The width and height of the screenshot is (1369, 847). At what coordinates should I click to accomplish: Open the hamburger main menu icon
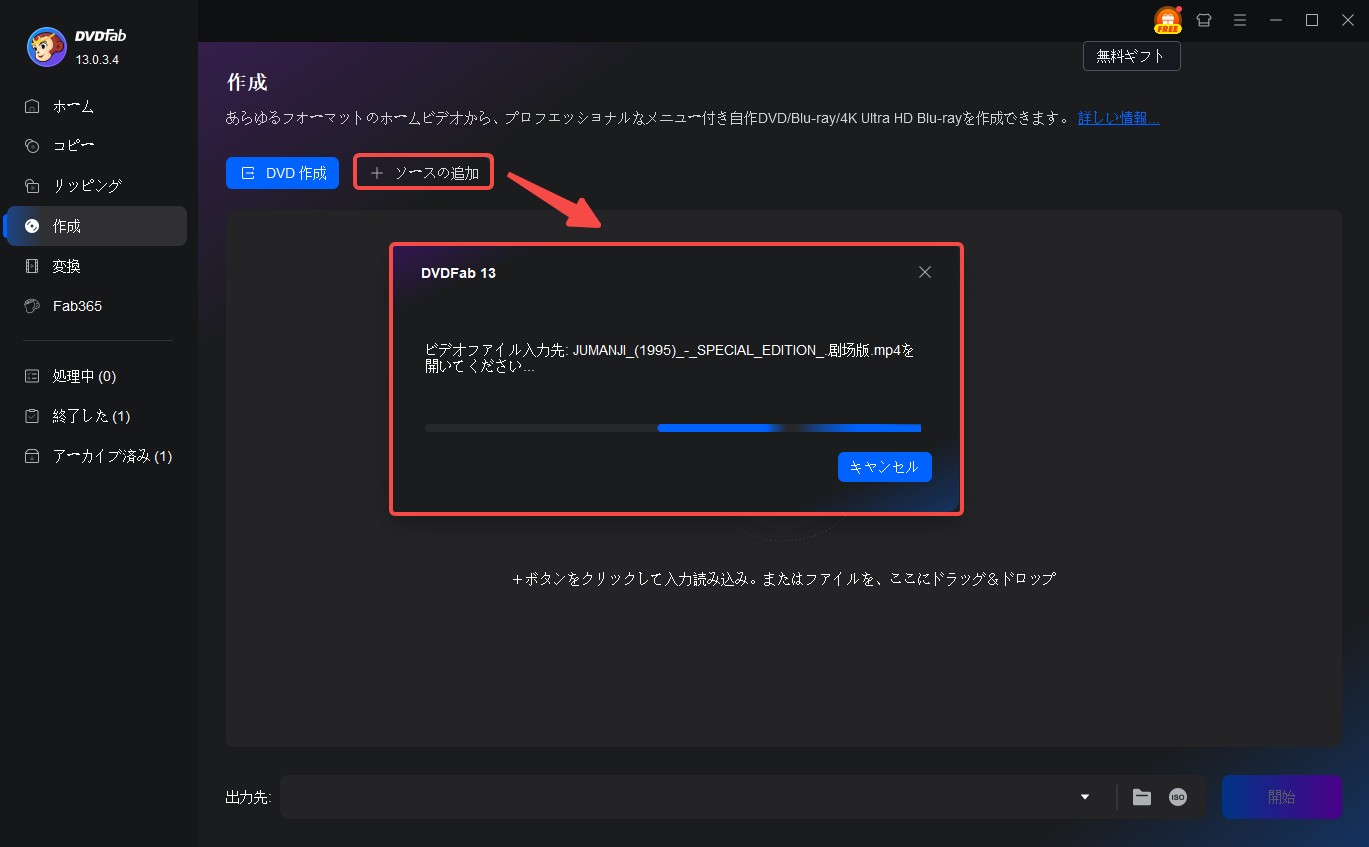tap(1240, 20)
